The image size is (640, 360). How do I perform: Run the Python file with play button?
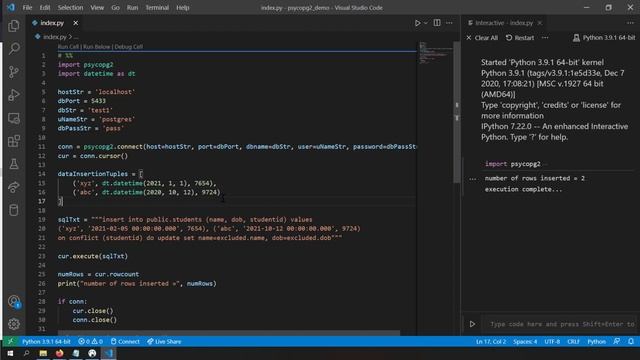(418, 23)
